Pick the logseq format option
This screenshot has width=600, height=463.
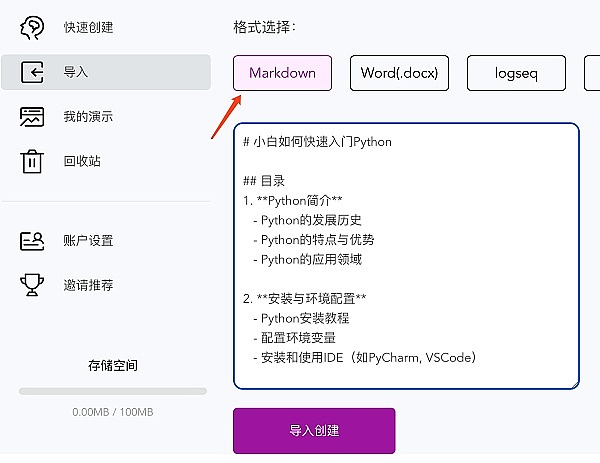[x=516, y=73]
